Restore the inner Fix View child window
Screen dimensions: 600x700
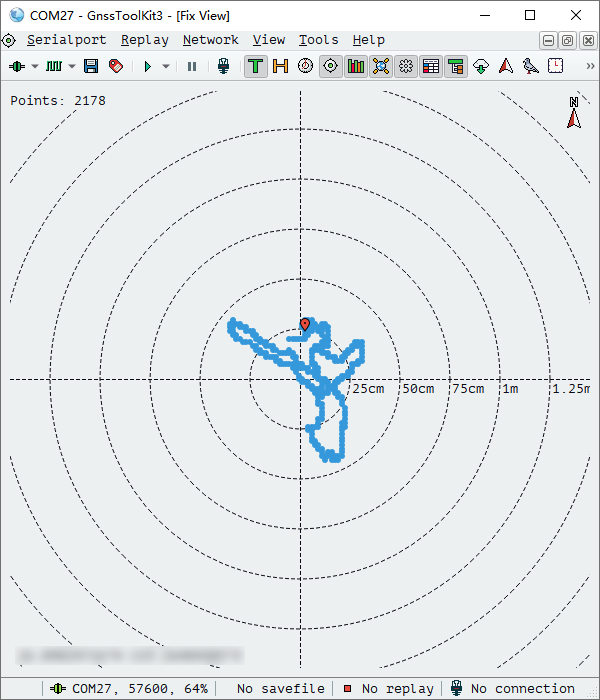[568, 41]
